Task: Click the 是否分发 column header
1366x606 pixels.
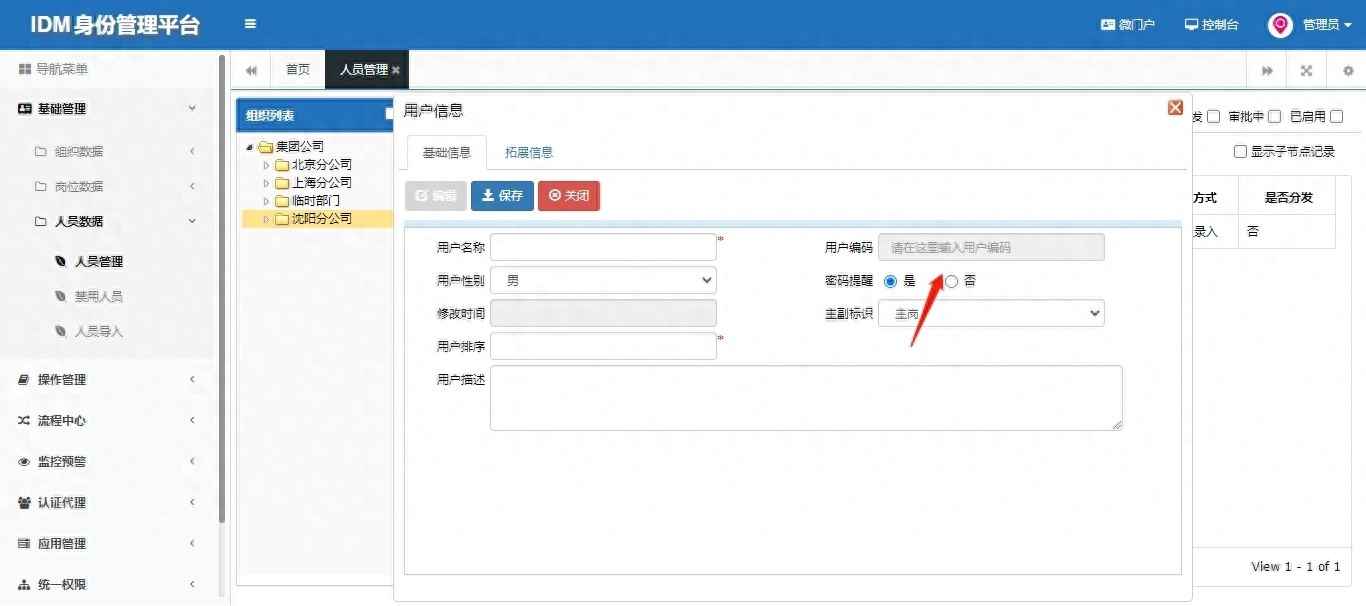Action: tap(1288, 198)
